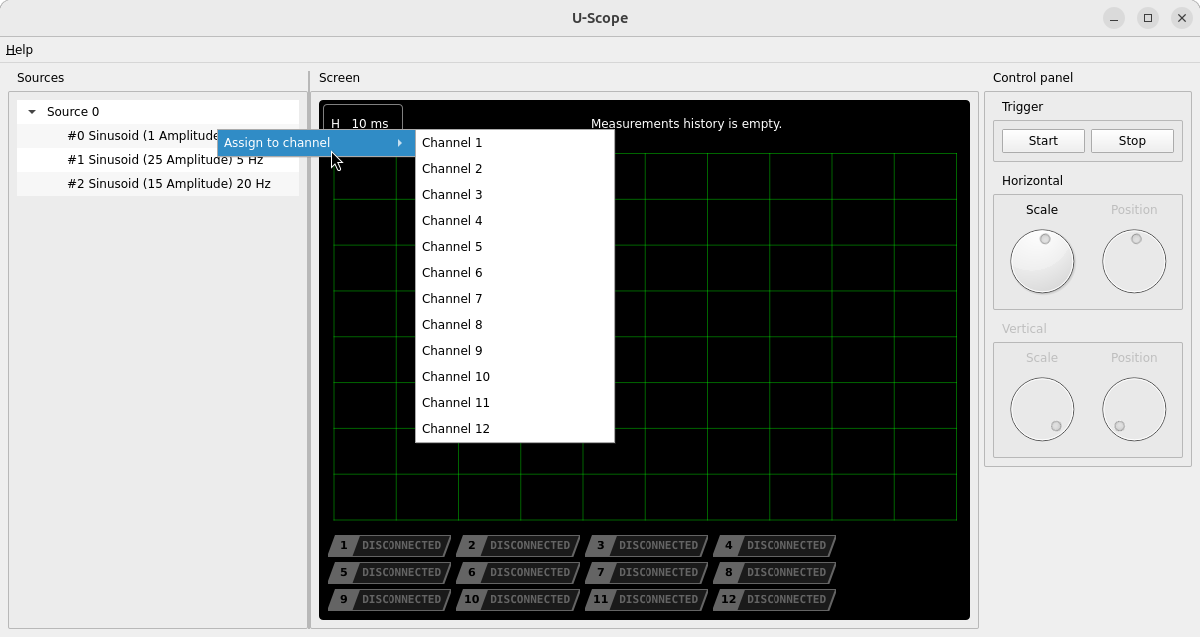The width and height of the screenshot is (1200, 637).
Task: Select #1 Sinusoid (25 Amplitude) 5 Hz
Action: click(x=158, y=160)
